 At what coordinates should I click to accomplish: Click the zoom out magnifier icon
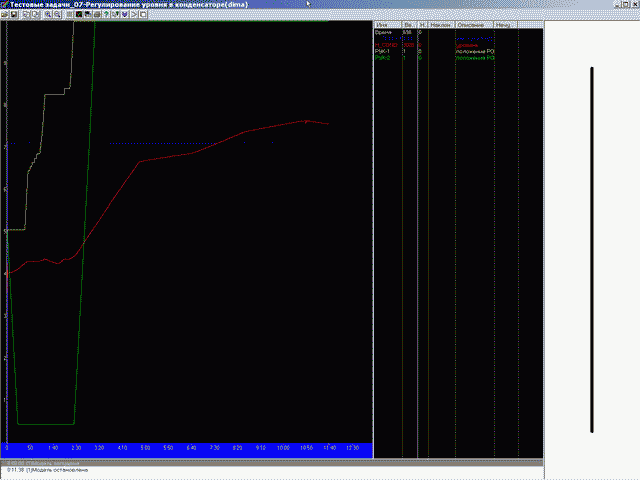click(57, 15)
